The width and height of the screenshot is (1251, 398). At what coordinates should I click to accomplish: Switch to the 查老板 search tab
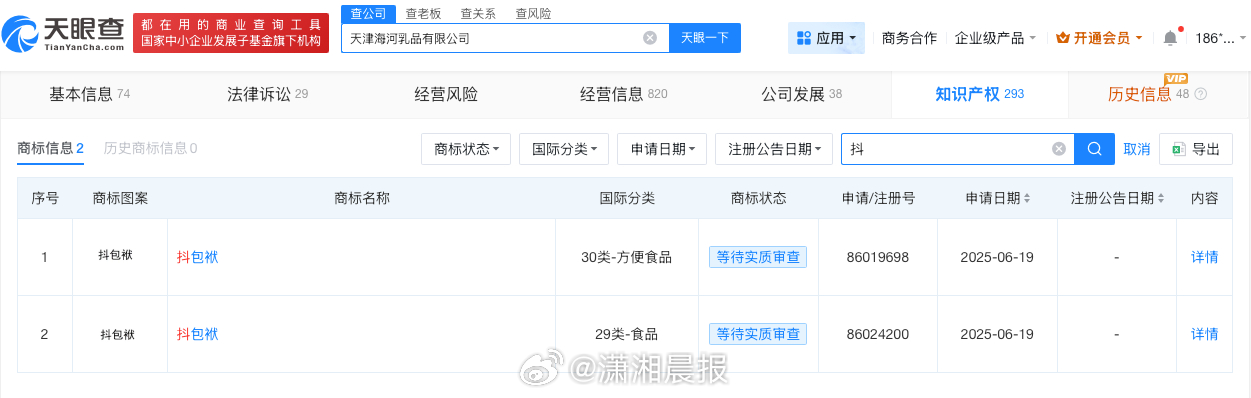[x=424, y=14]
